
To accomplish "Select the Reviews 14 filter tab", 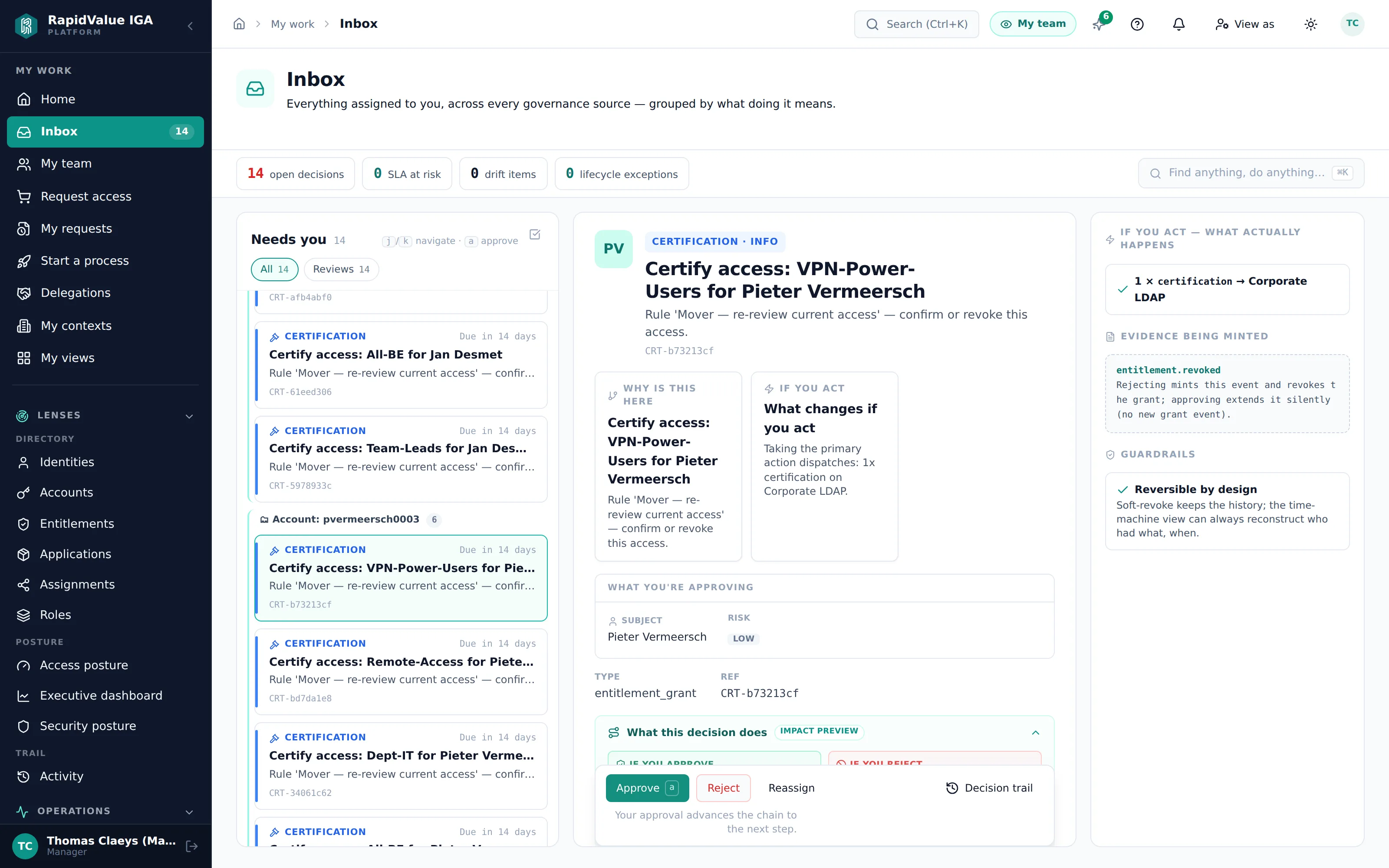I will [x=341, y=269].
